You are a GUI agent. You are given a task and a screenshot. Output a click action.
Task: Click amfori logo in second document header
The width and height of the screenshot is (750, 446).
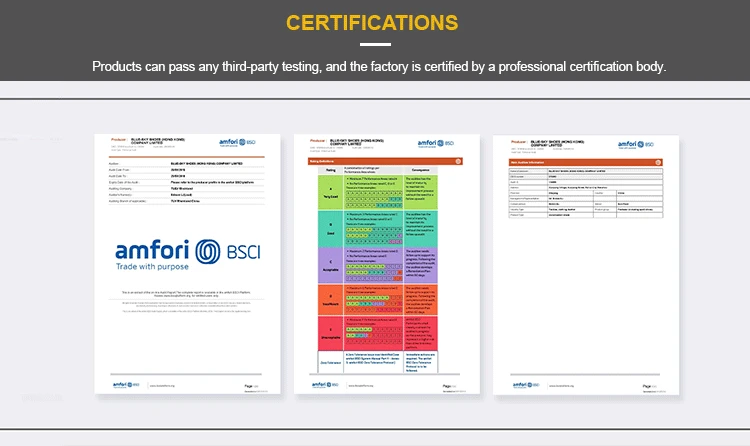(x=436, y=144)
